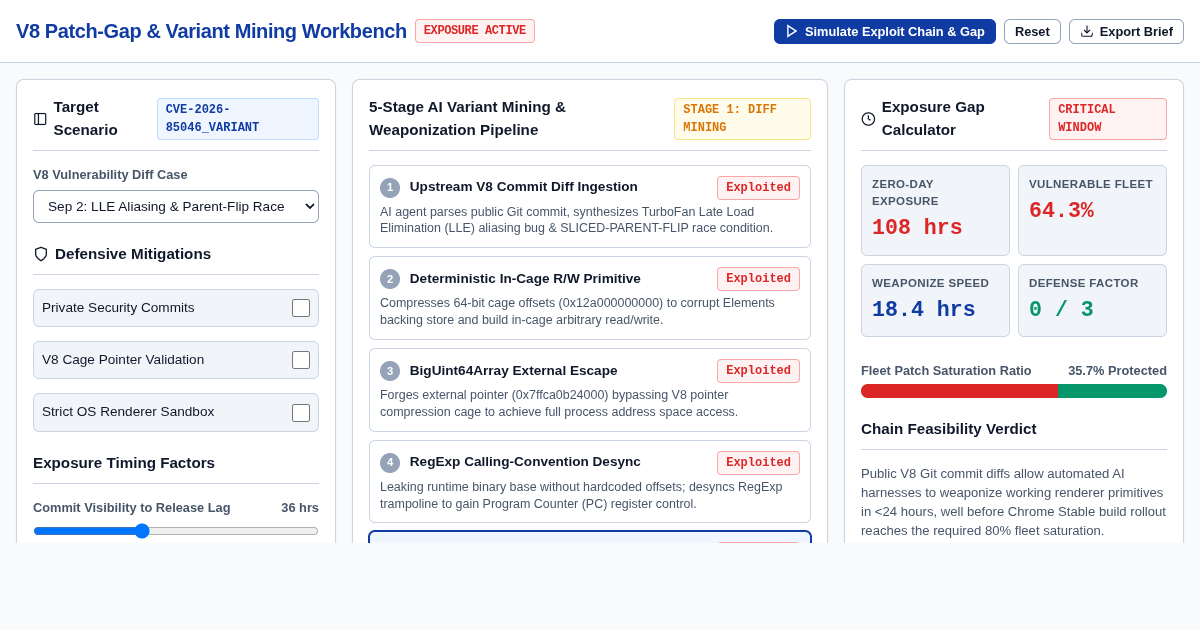This screenshot has height=630, width=1200.
Task: Click the Export Brief button
Action: (x=1126, y=31)
